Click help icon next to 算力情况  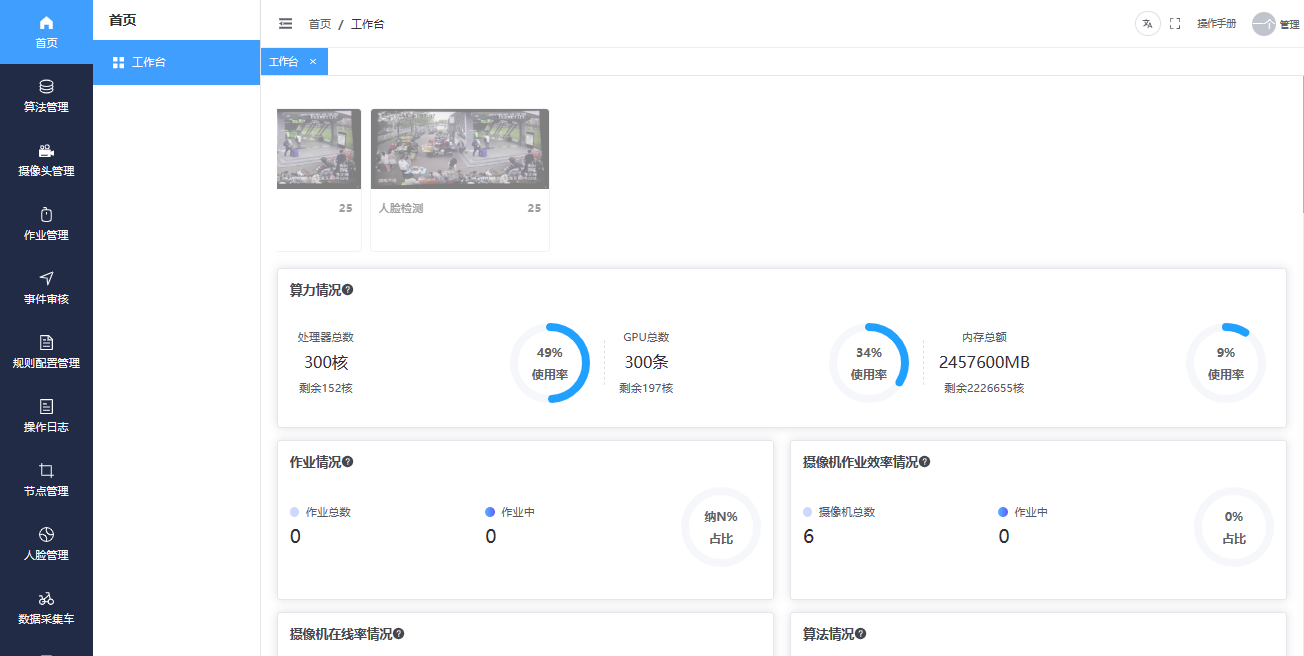[348, 290]
